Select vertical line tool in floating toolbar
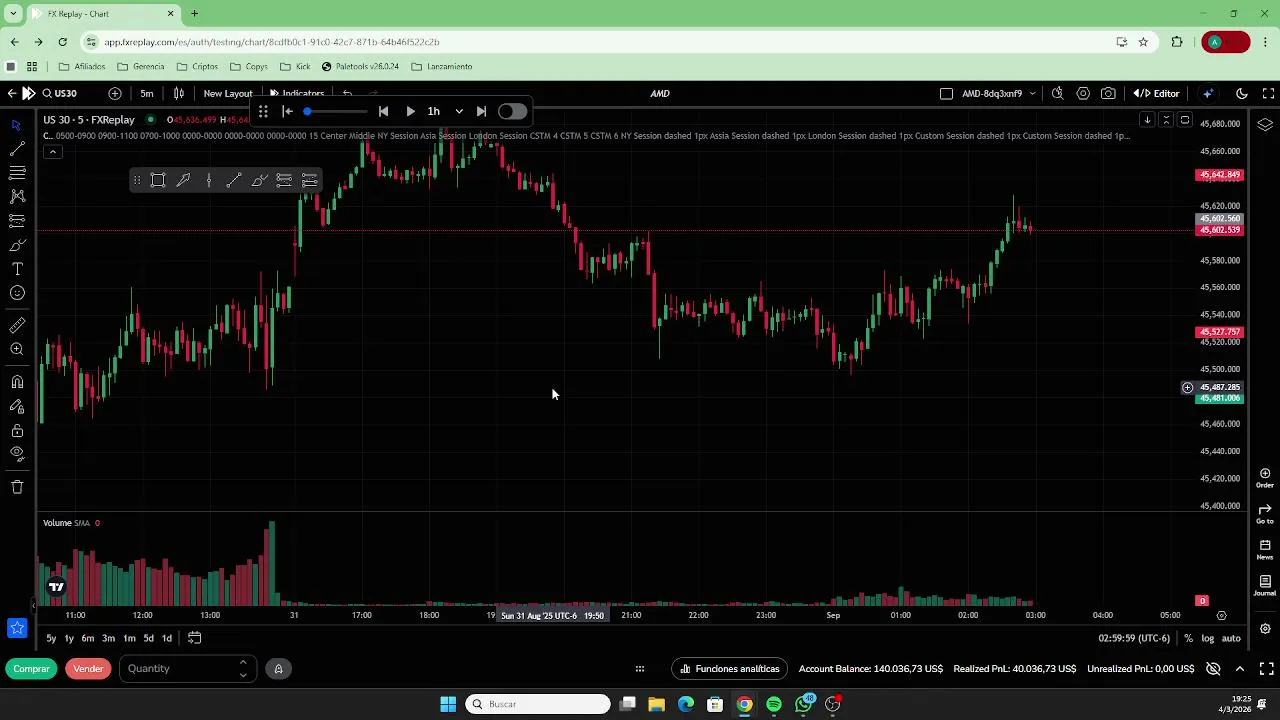Viewport: 1280px width, 720px height. tap(209, 180)
